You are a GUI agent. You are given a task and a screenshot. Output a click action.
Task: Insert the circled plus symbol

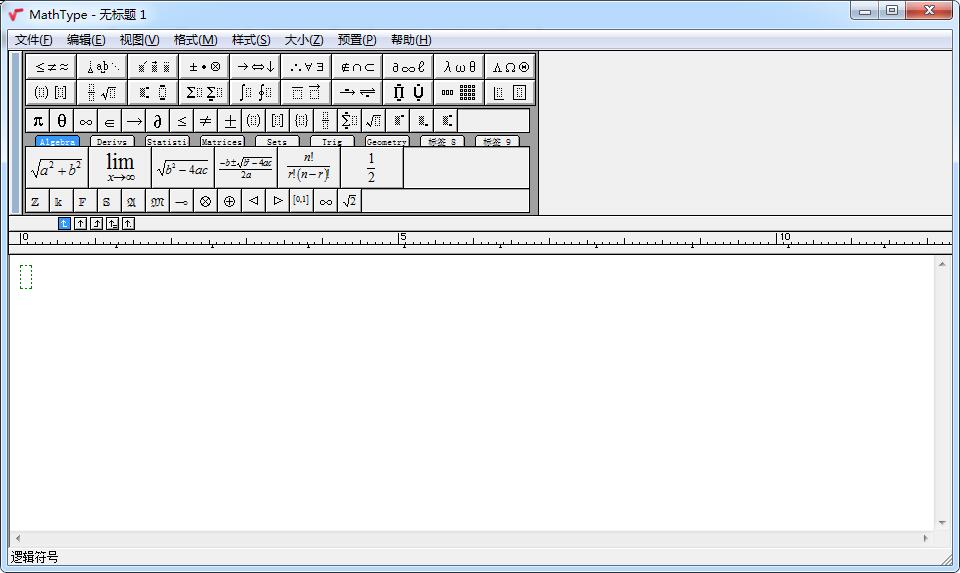(229, 201)
